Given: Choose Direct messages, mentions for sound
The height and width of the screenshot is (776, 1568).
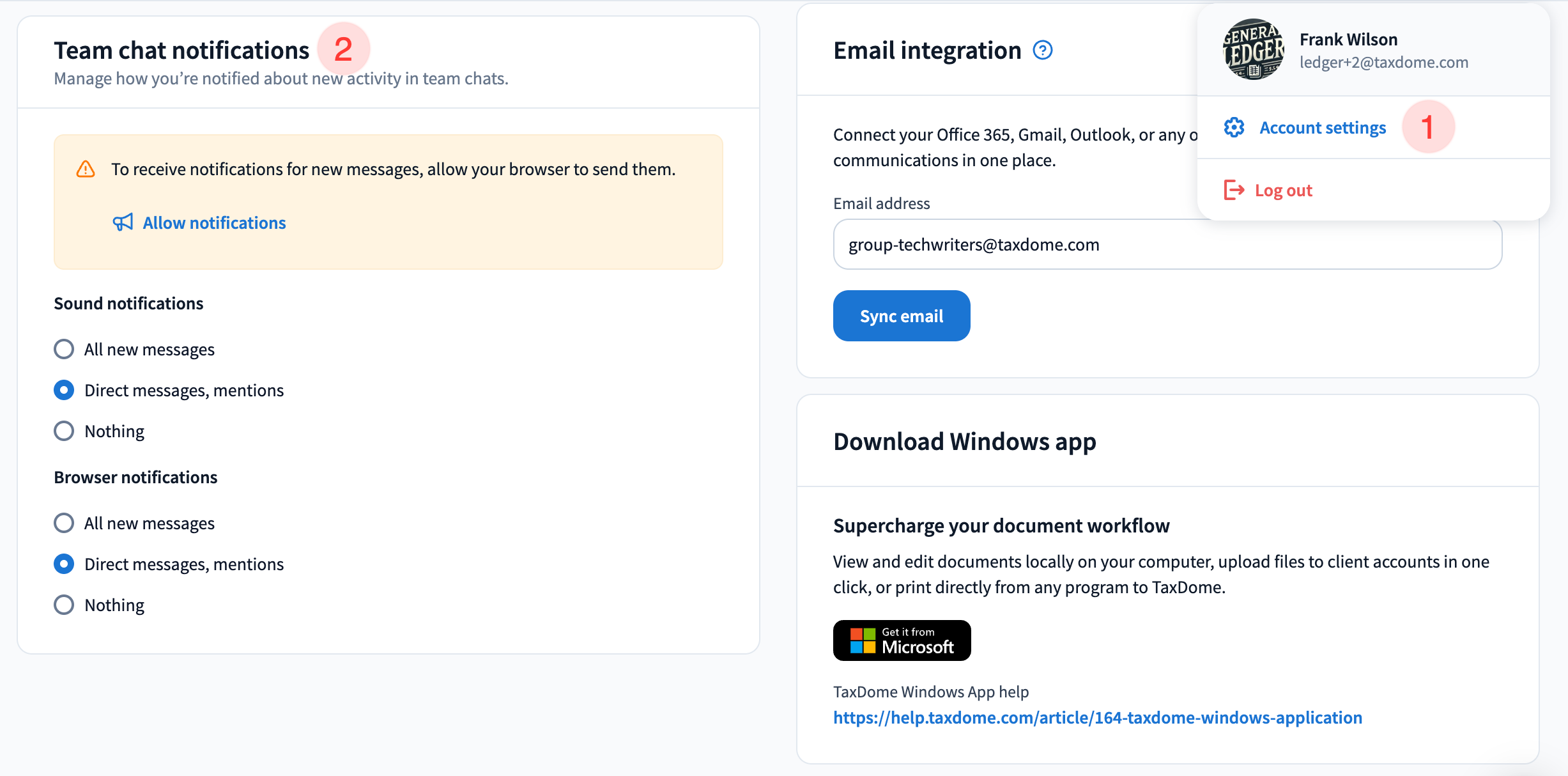Looking at the screenshot, I should pyautogui.click(x=64, y=391).
